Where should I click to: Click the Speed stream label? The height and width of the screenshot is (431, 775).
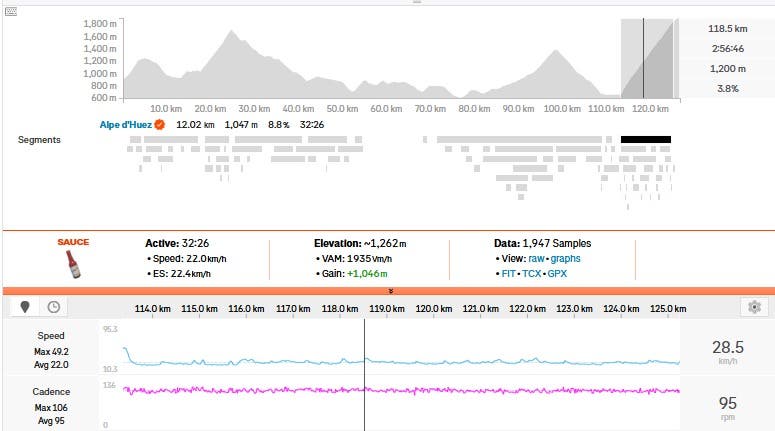51,336
